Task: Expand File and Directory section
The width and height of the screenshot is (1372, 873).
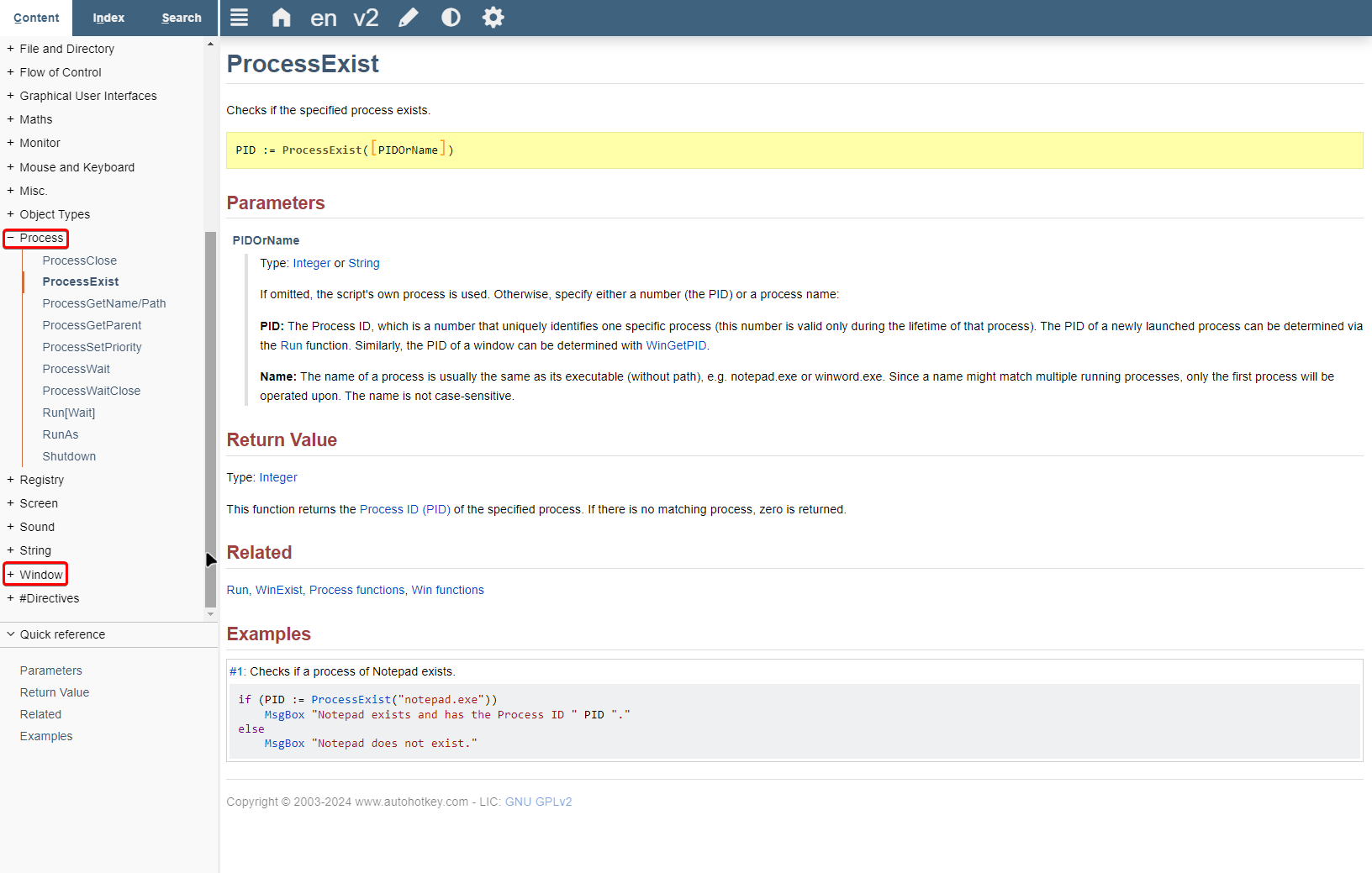Action: 66,49
